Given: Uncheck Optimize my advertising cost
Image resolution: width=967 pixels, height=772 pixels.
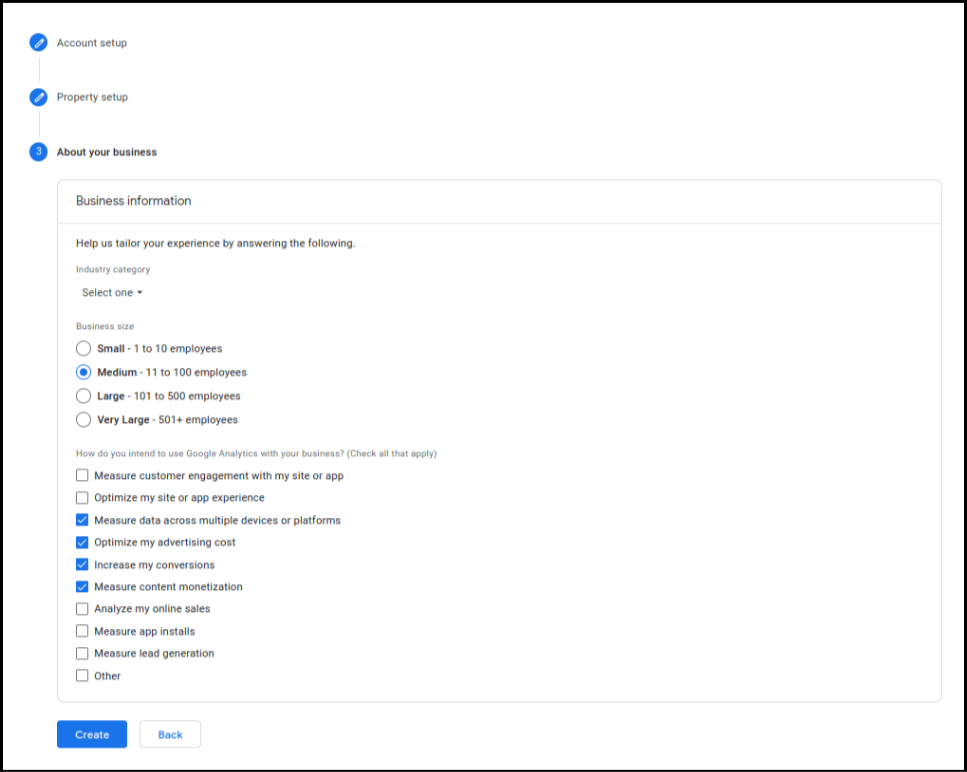Looking at the screenshot, I should pos(82,542).
